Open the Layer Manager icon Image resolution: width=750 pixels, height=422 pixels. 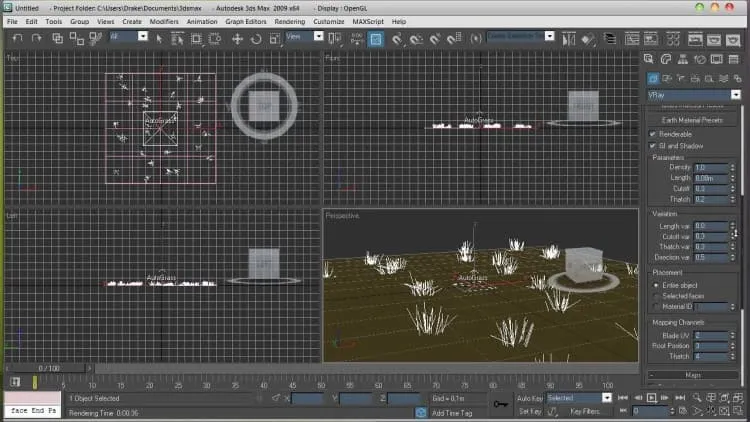click(x=610, y=39)
